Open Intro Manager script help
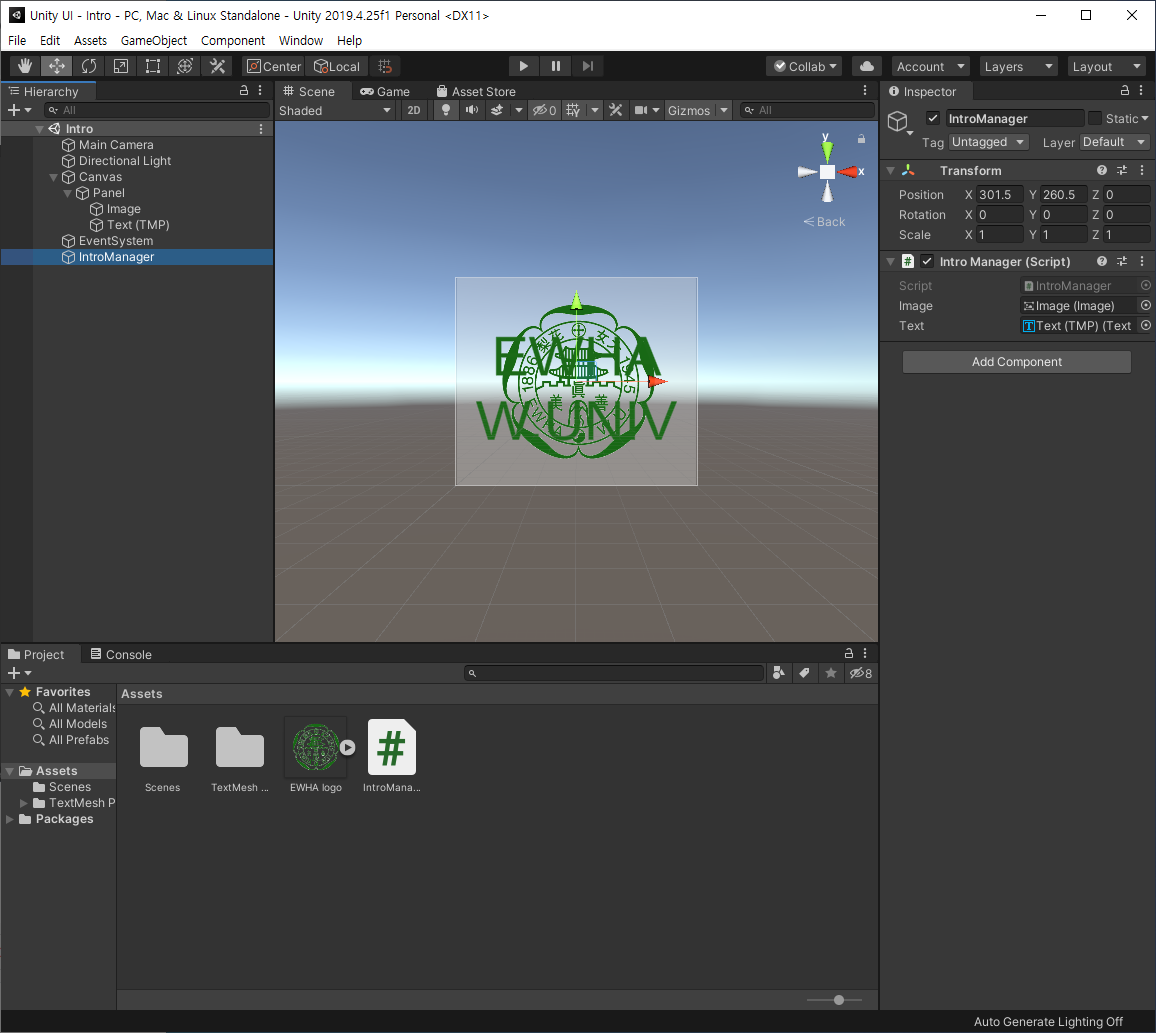The image size is (1156, 1033). coord(1101,261)
